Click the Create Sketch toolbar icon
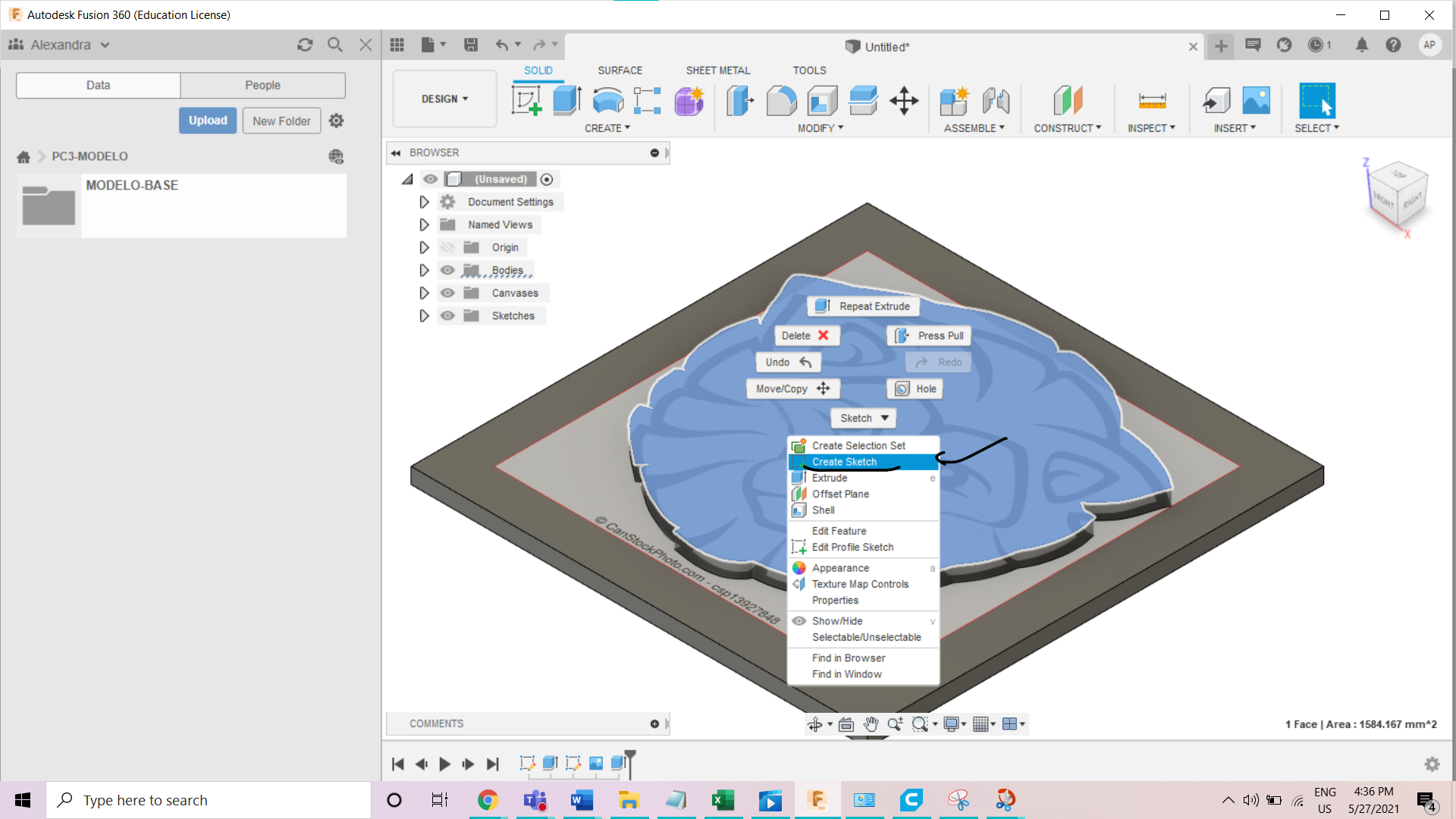Image resolution: width=1456 pixels, height=819 pixels. point(526,101)
